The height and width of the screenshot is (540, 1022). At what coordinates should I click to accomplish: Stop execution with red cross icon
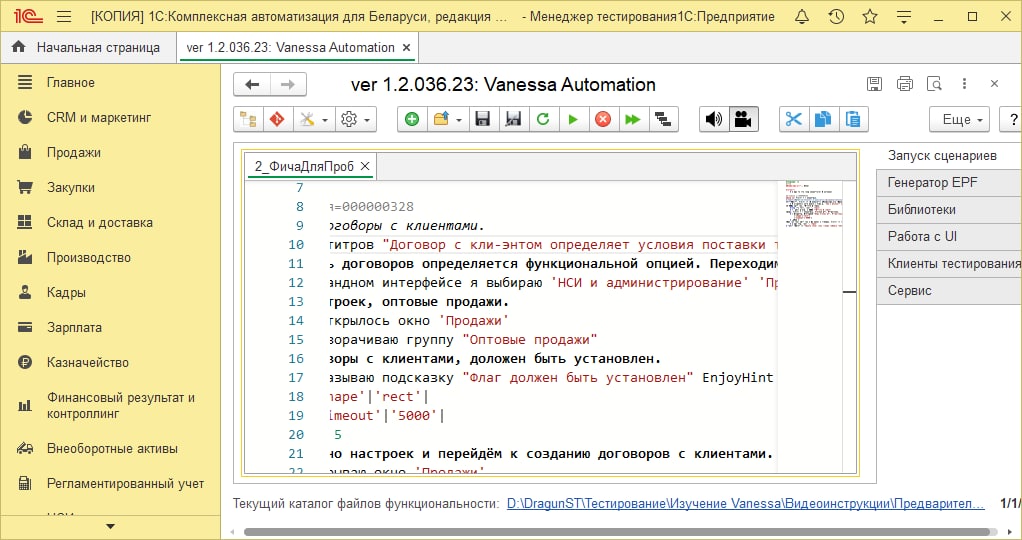coord(603,119)
